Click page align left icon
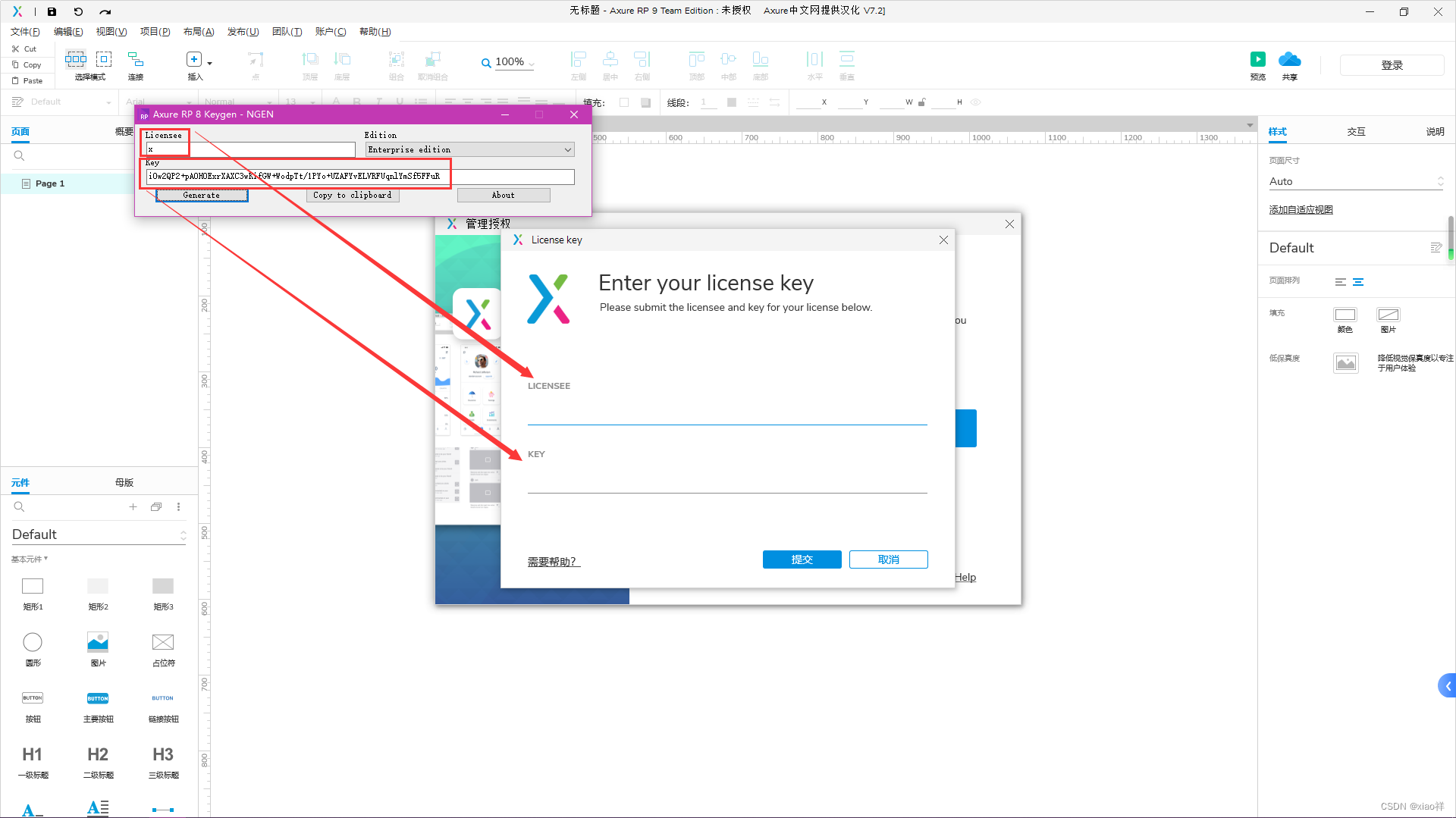 1341,282
